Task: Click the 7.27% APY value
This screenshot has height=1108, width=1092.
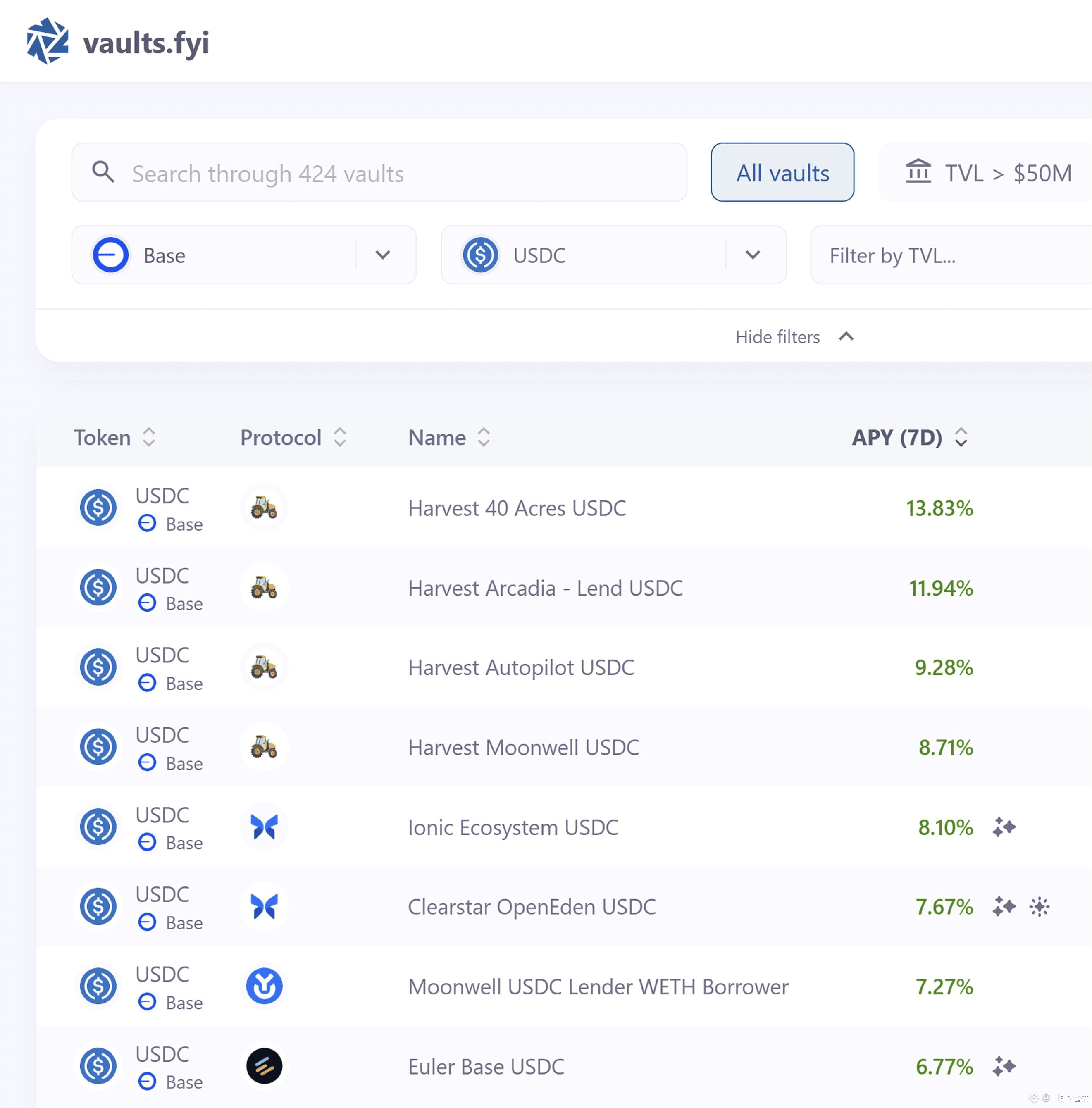Action: click(x=944, y=986)
